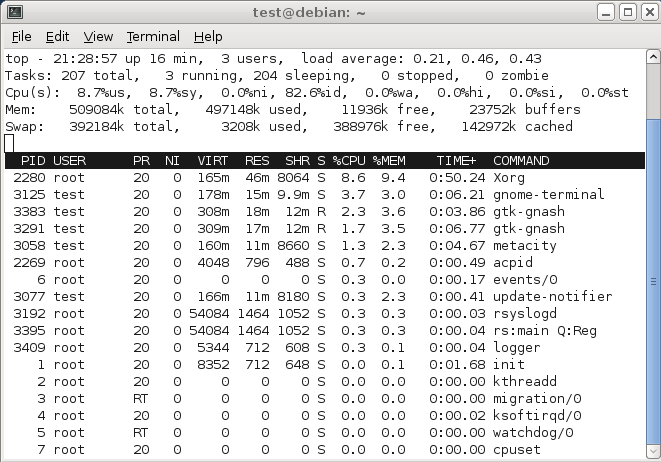661x462 pixels.
Task: Click the update-notifier process name
Action: (x=552, y=297)
